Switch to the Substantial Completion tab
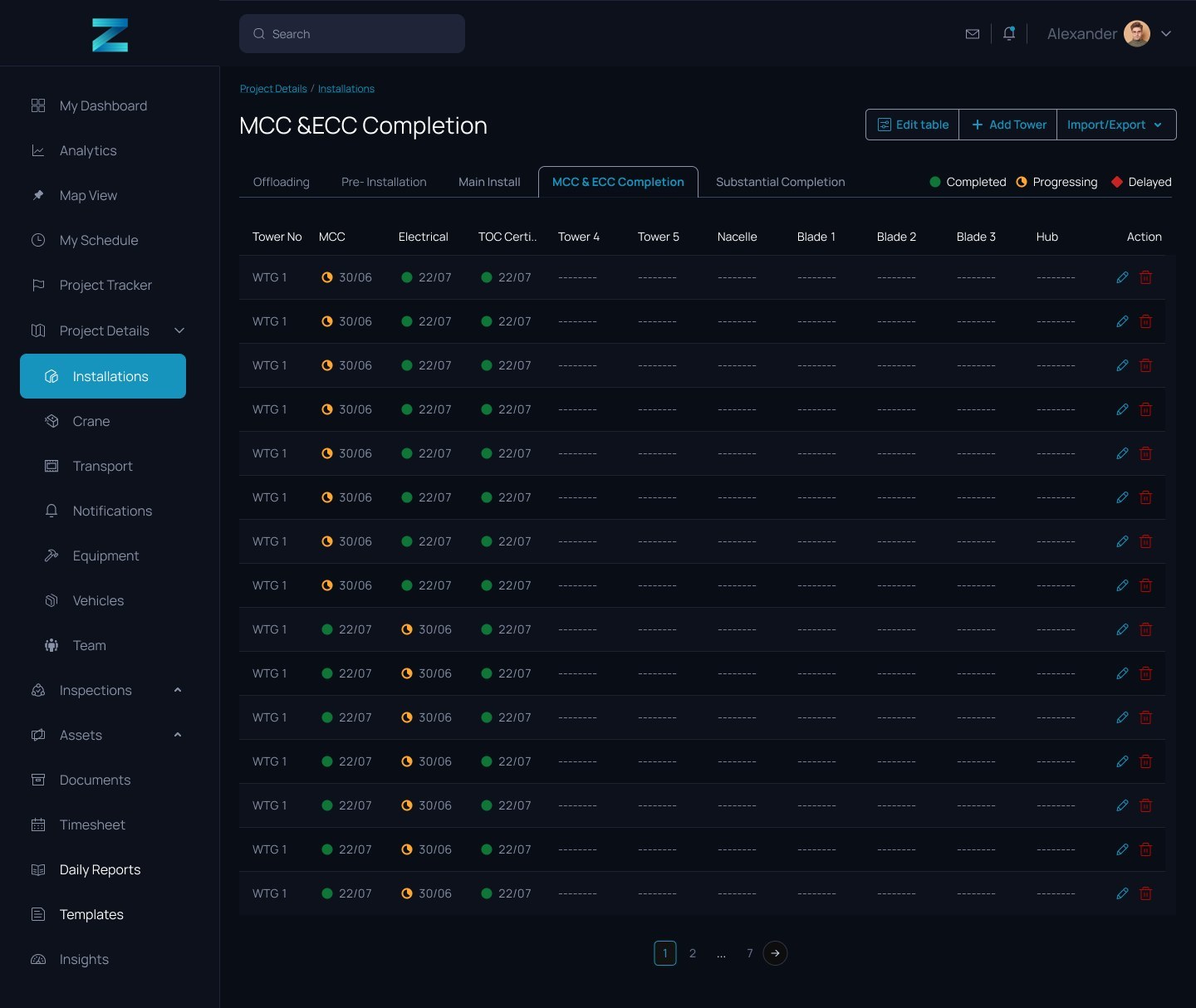This screenshot has height=1008, width=1196. (x=780, y=182)
